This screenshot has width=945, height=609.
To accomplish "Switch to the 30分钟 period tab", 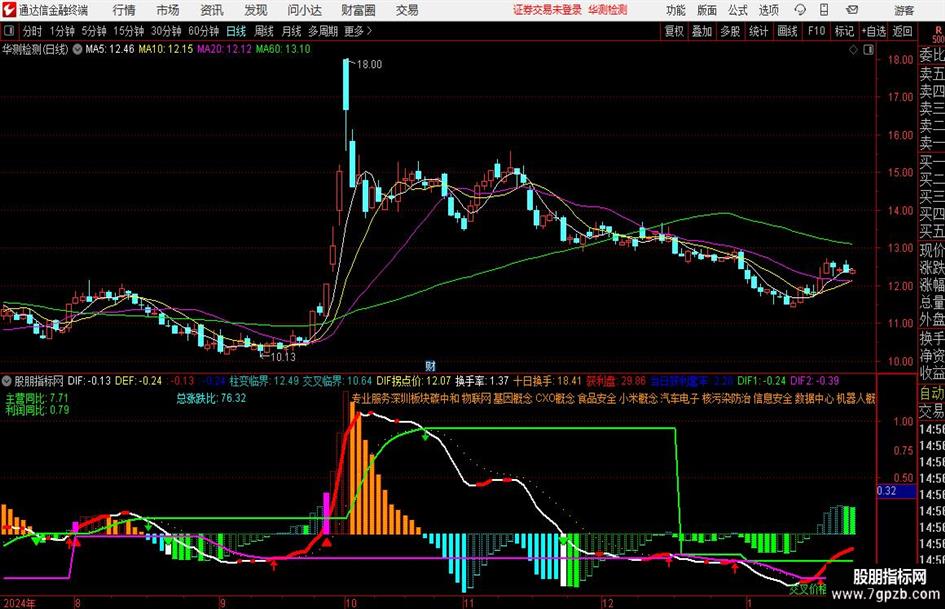I will click(x=166, y=31).
